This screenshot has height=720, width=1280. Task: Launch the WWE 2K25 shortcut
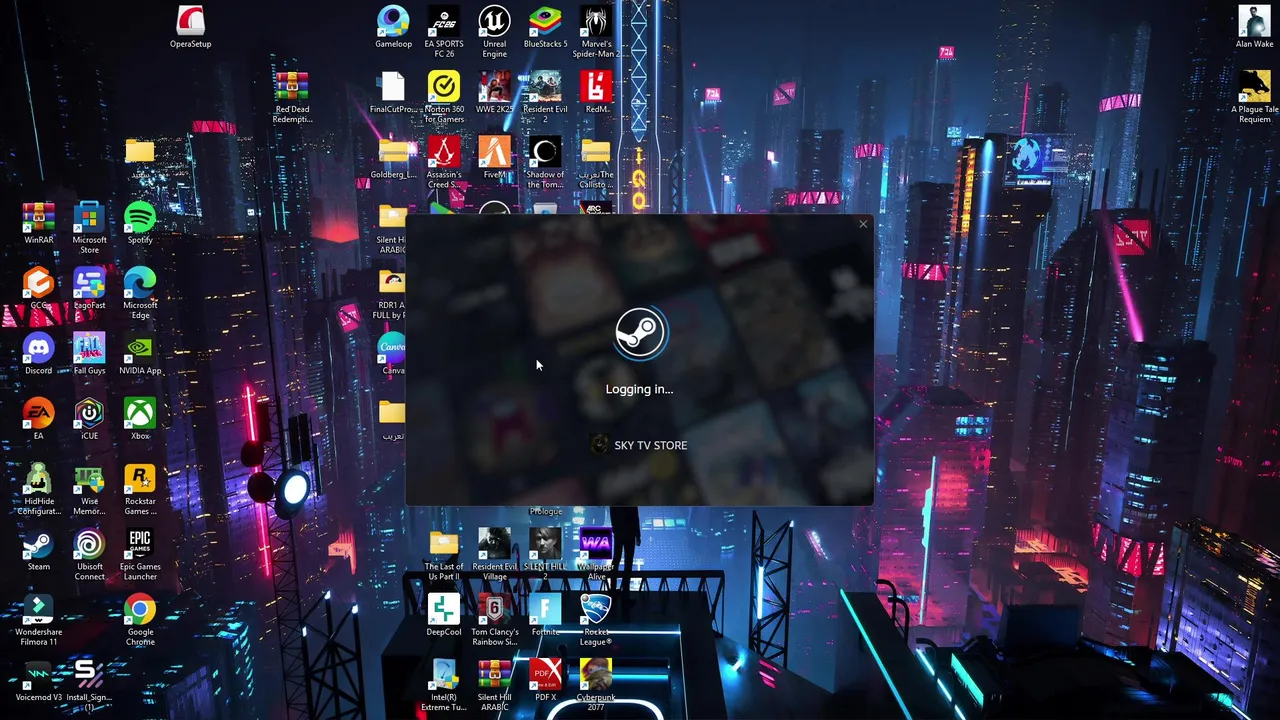(494, 92)
